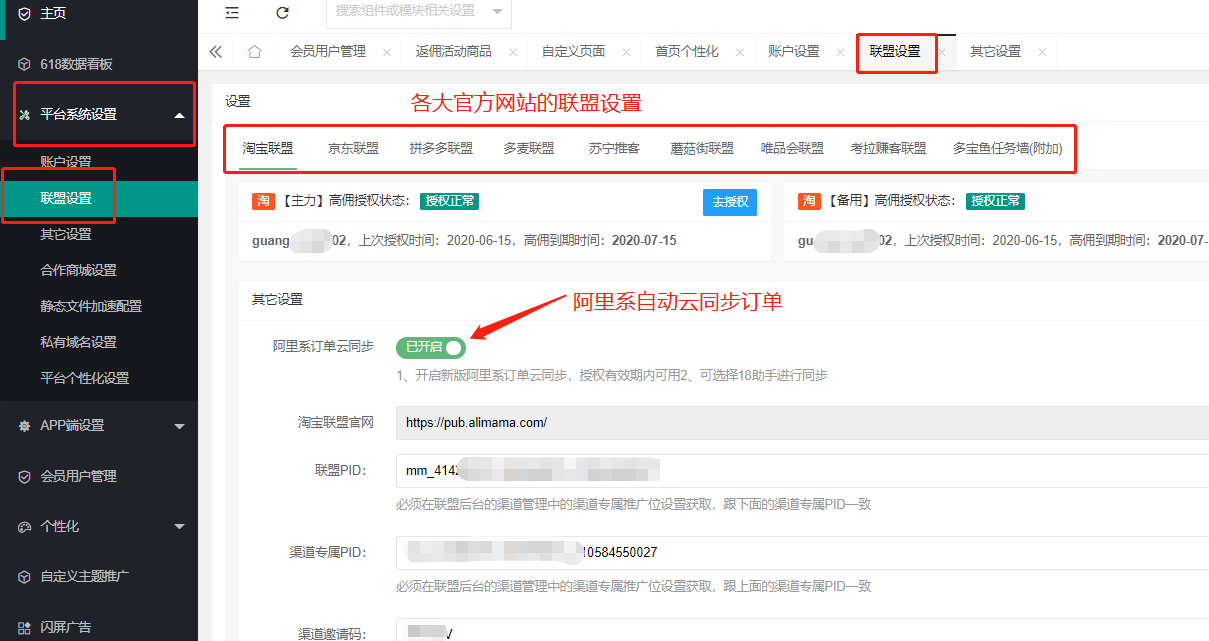Viewport: 1209px width, 641px height.
Task: Close the 账户设置 tab
Action: [x=841, y=52]
